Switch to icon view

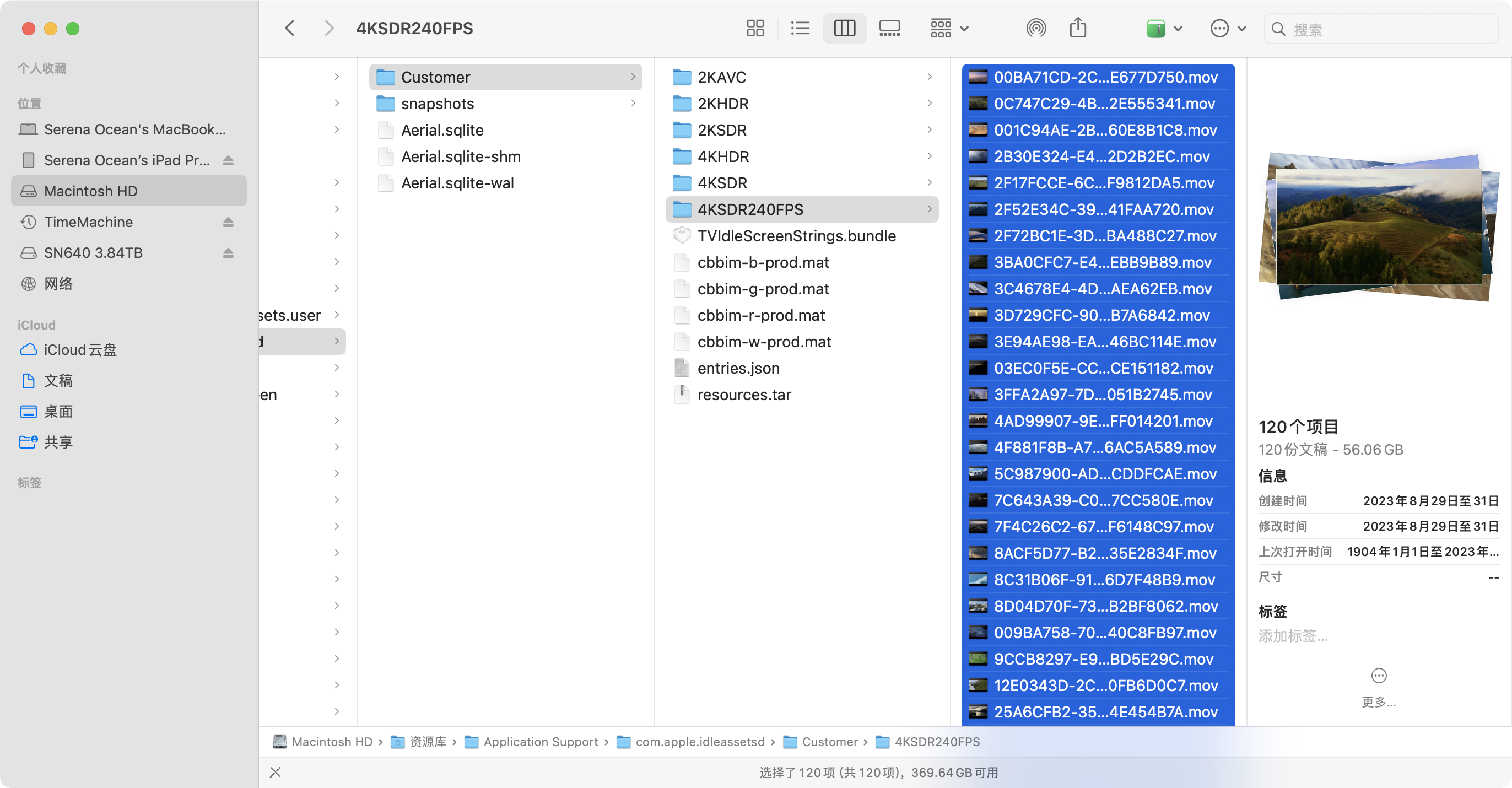755,28
